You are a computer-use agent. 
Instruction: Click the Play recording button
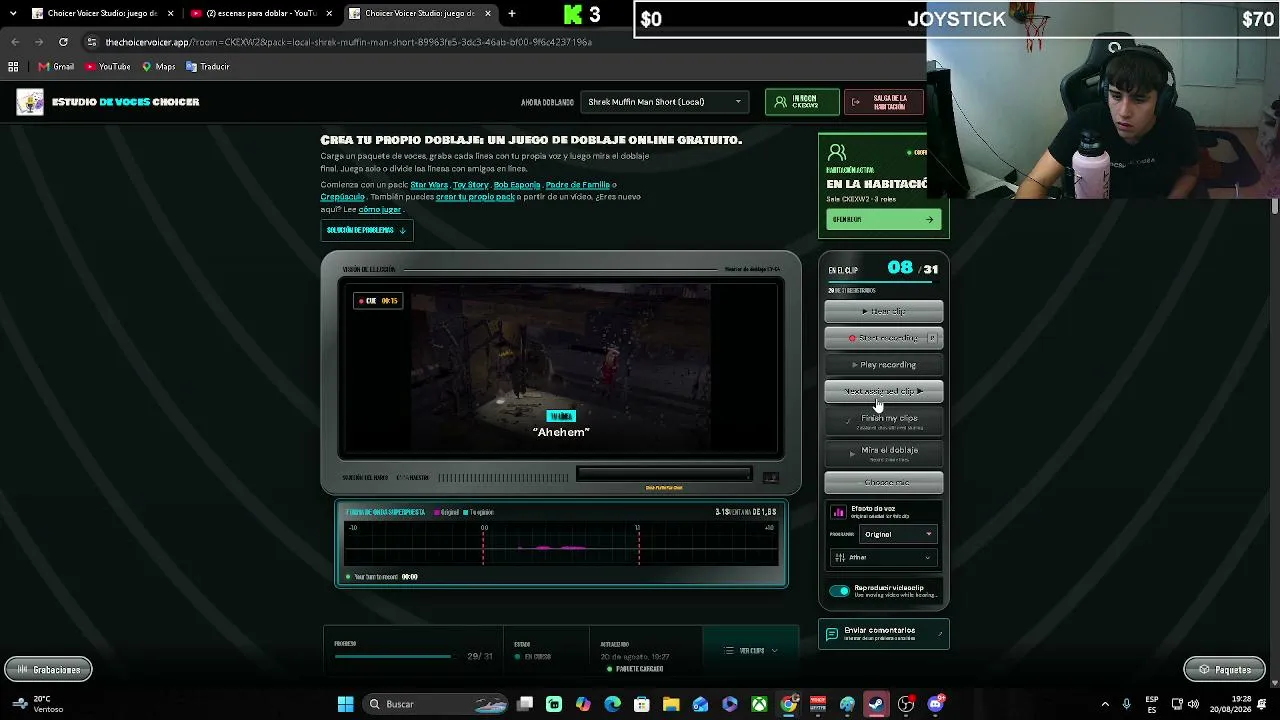click(884, 365)
